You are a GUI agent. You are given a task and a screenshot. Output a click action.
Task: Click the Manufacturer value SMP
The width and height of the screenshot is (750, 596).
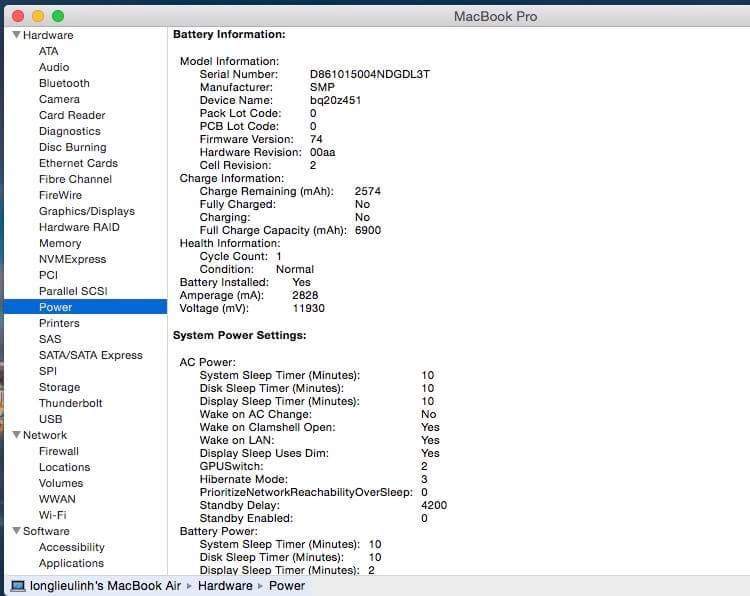pyautogui.click(x=322, y=88)
